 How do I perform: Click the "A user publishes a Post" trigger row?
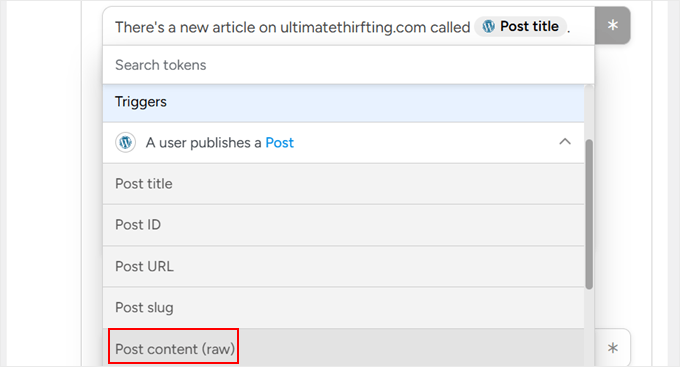343,143
